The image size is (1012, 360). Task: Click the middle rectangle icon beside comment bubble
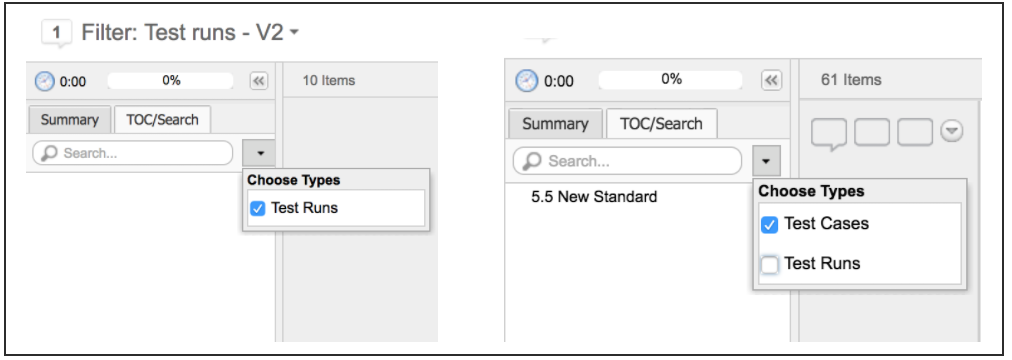[872, 132]
